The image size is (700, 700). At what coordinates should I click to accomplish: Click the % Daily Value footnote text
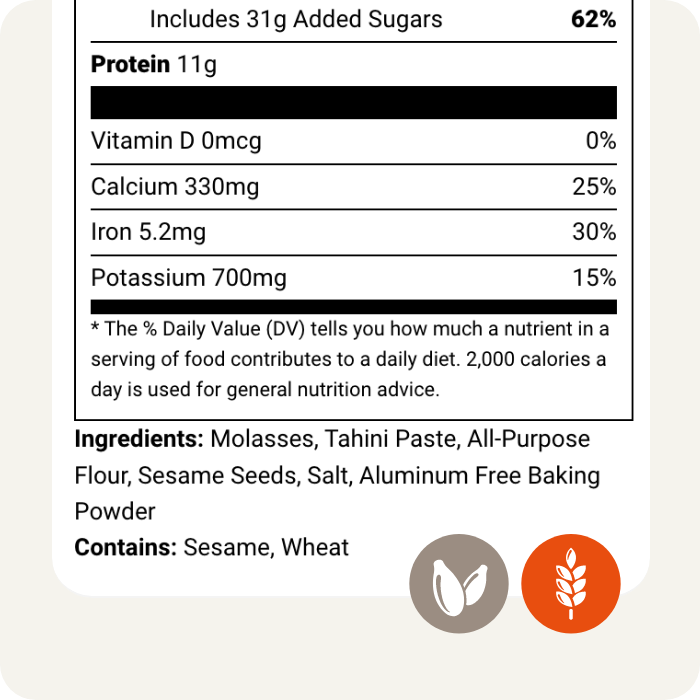(x=350, y=359)
